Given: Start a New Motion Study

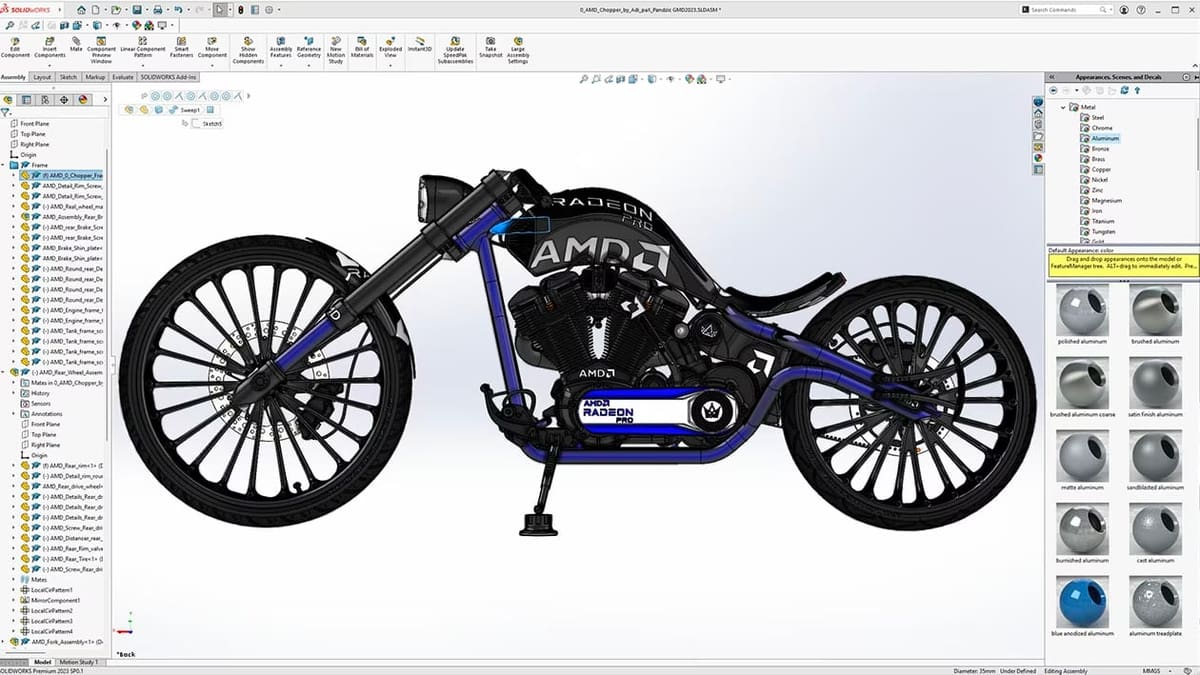Looking at the screenshot, I should coord(336,50).
